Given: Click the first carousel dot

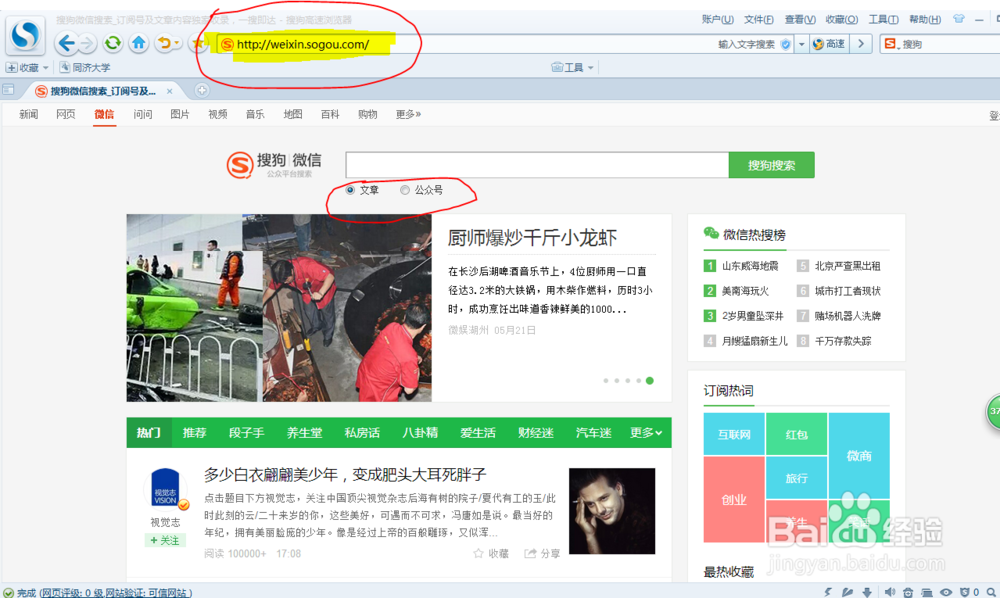Looking at the screenshot, I should (606, 381).
